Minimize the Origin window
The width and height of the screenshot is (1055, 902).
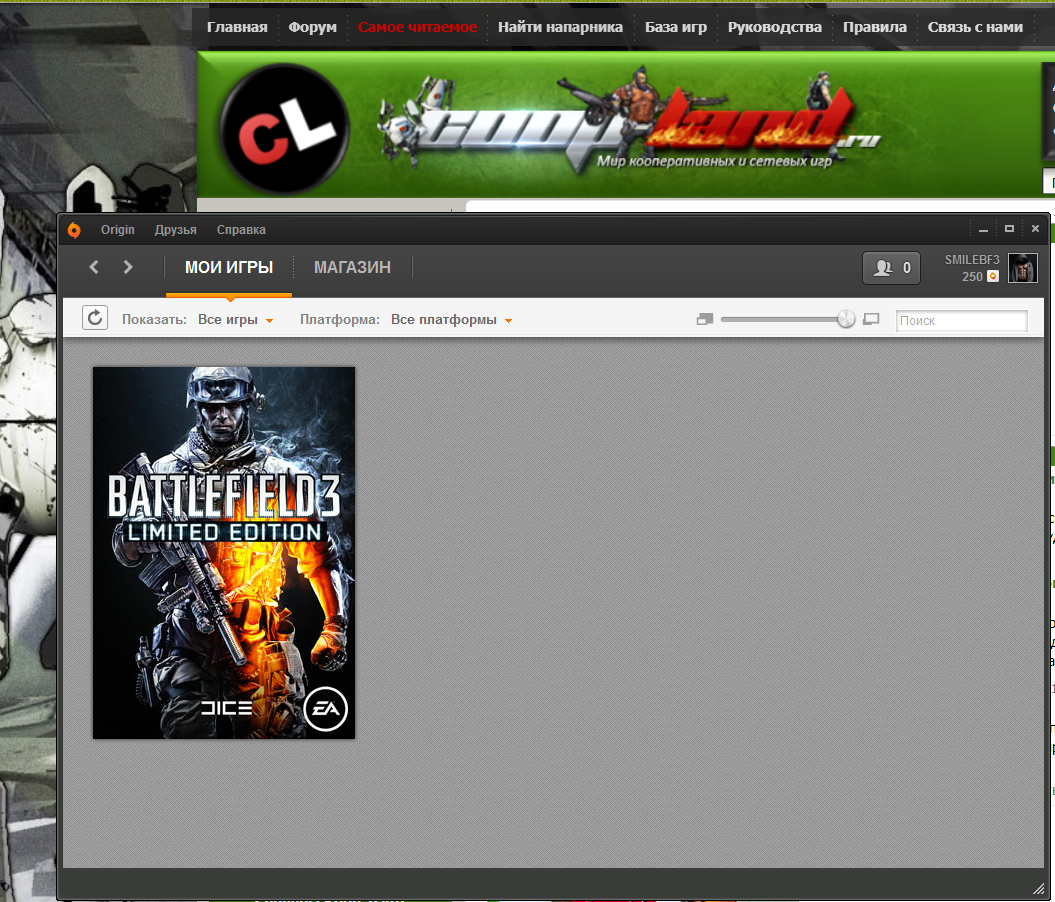pos(983,229)
